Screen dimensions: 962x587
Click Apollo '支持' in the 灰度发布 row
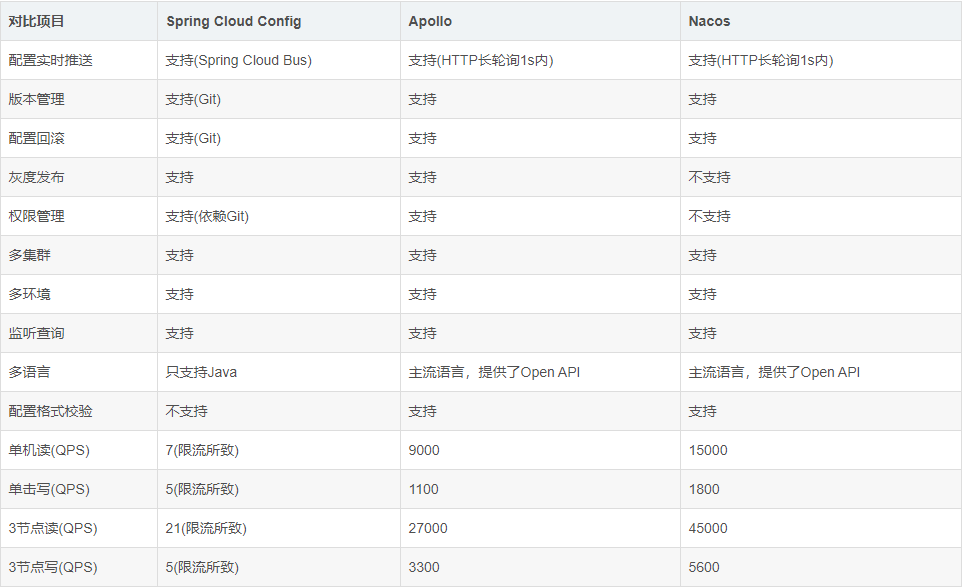click(x=423, y=177)
